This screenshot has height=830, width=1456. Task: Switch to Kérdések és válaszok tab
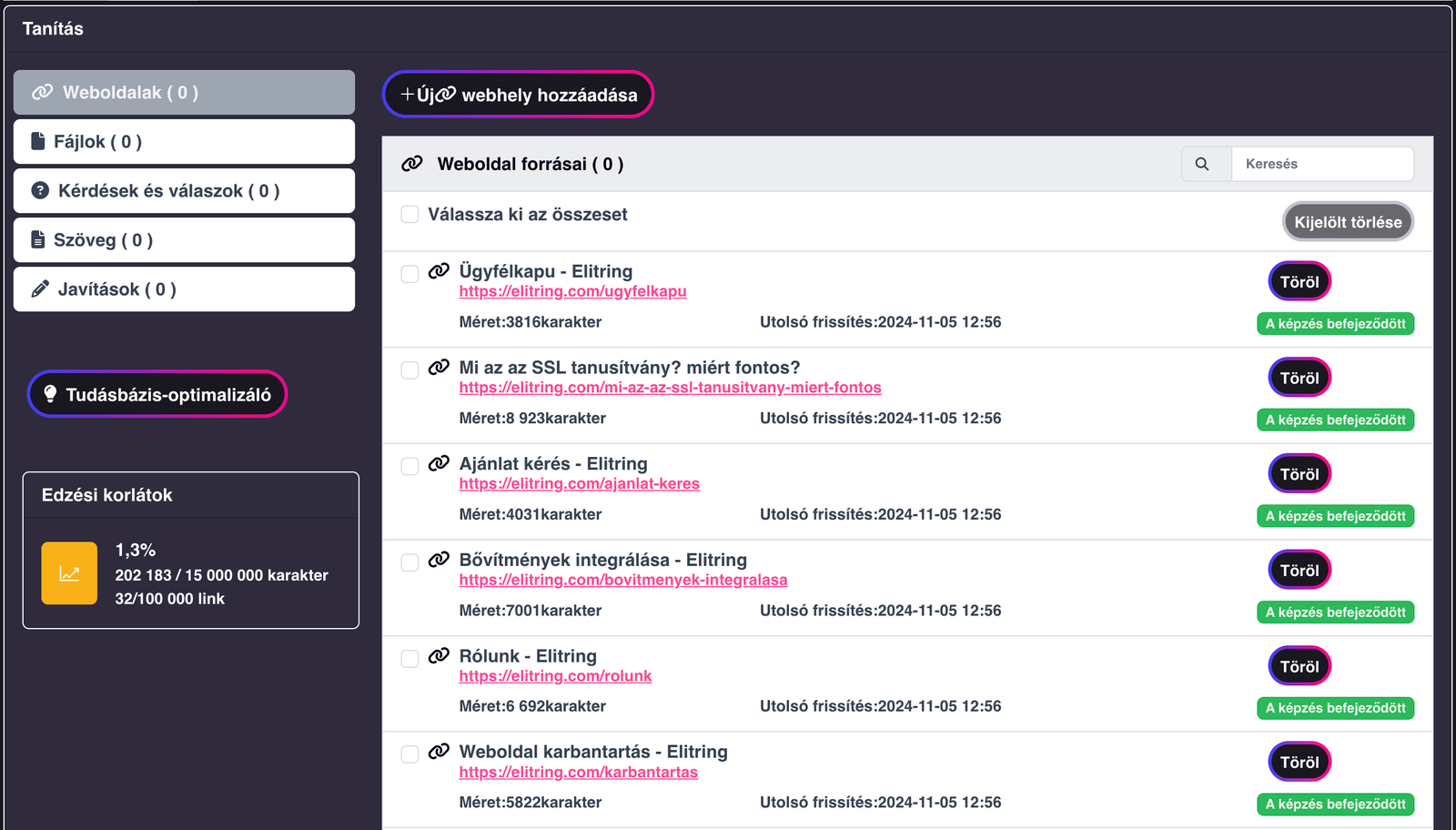tap(184, 190)
